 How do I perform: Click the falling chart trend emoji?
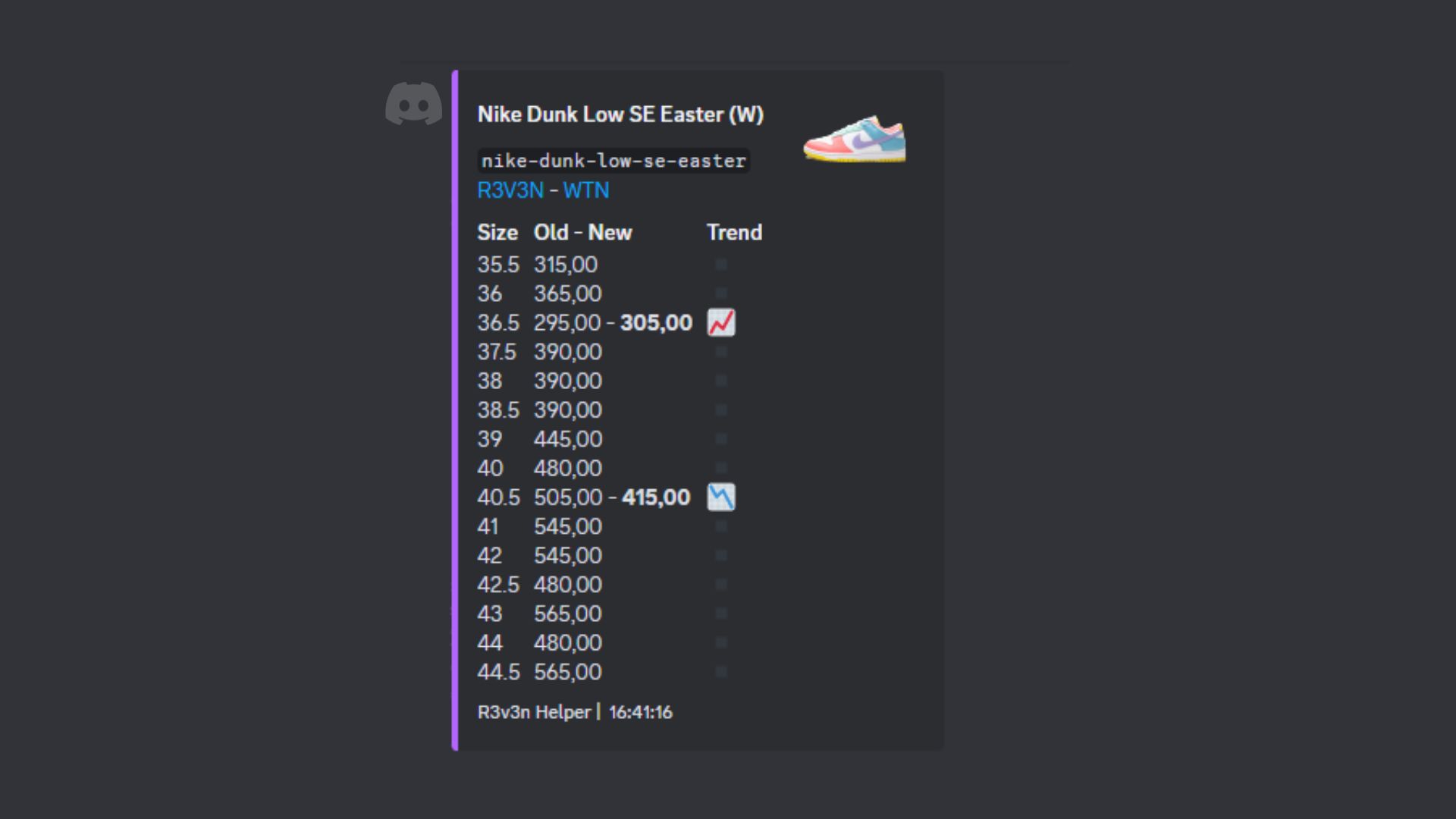[x=721, y=497]
